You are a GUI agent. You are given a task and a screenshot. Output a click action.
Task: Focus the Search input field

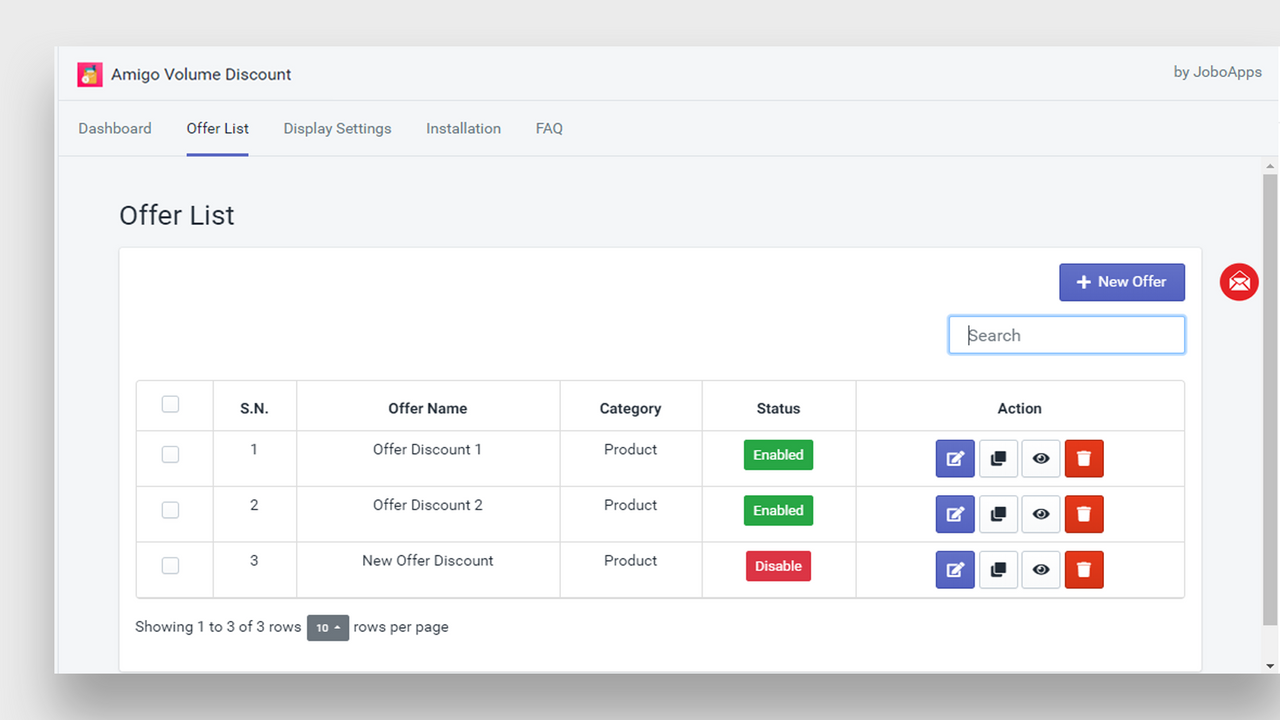(x=1066, y=335)
